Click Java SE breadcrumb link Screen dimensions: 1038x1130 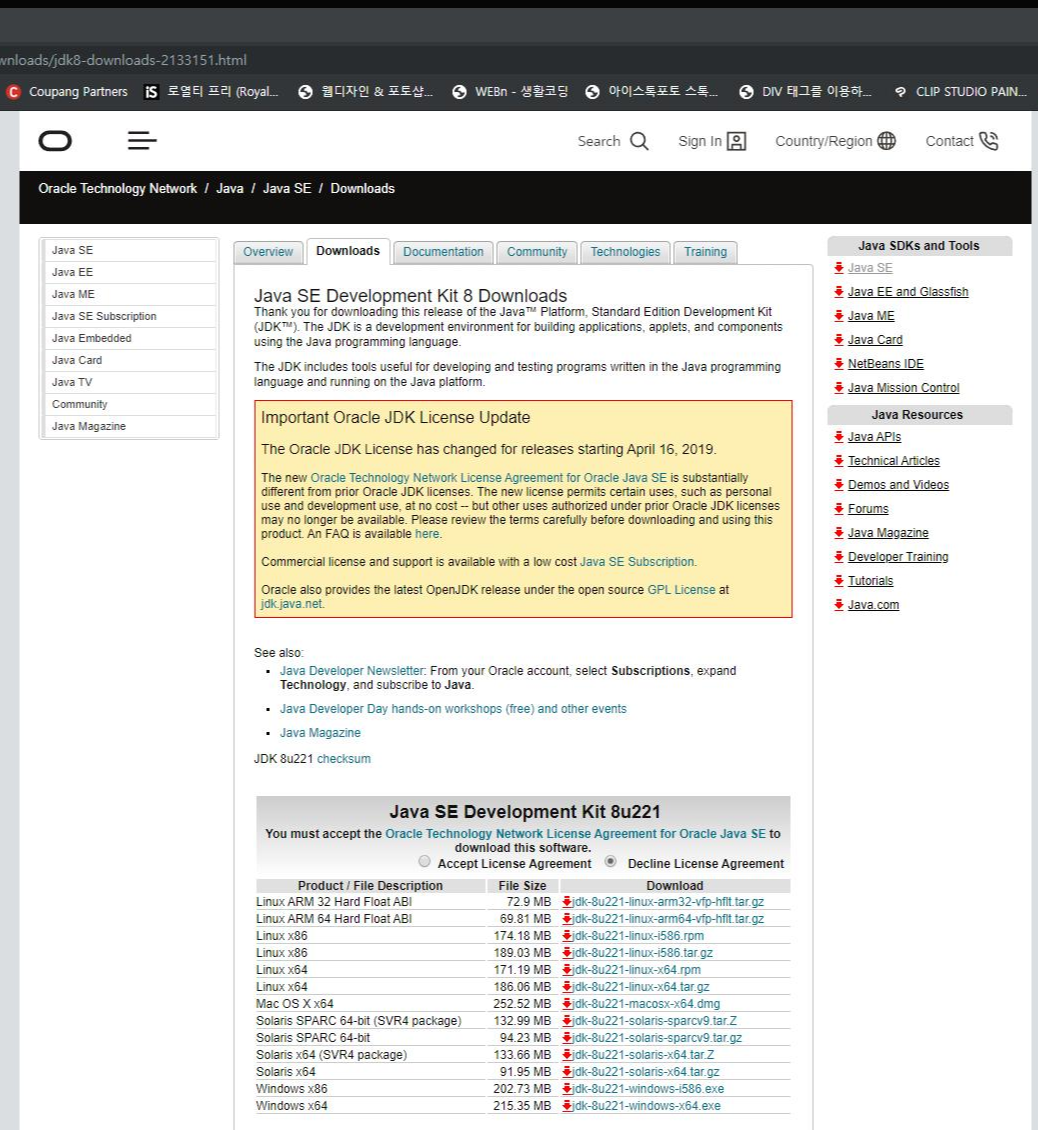click(x=287, y=189)
